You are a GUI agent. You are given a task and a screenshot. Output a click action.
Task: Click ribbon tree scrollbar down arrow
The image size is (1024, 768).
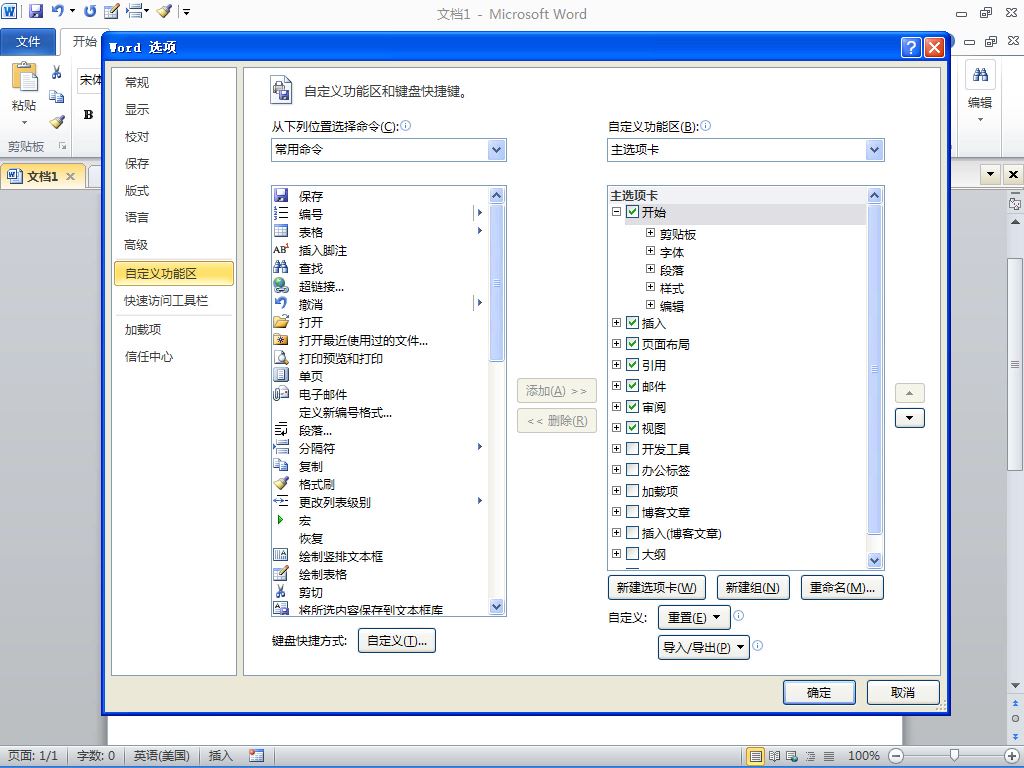pyautogui.click(x=874, y=560)
